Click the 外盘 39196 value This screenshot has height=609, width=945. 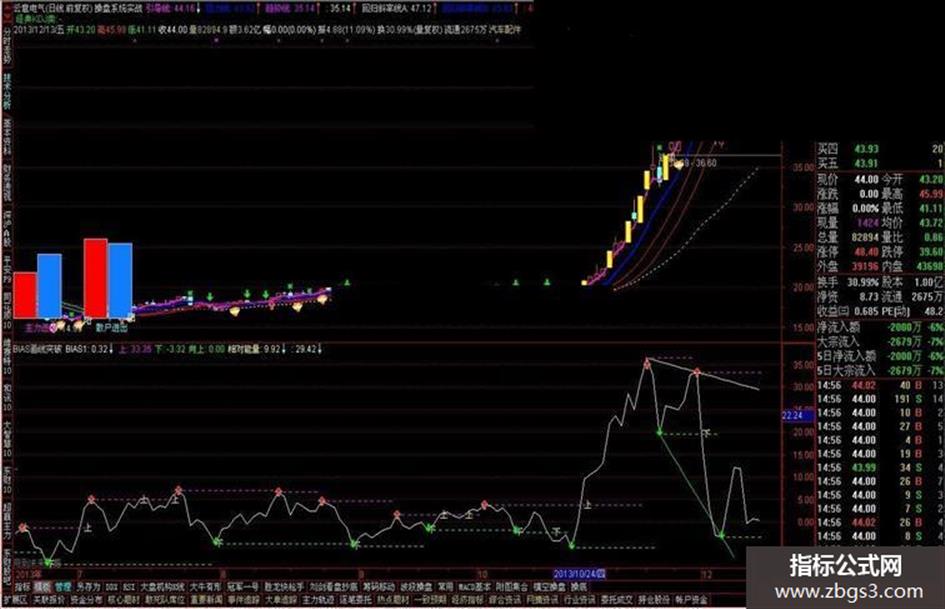pos(865,266)
